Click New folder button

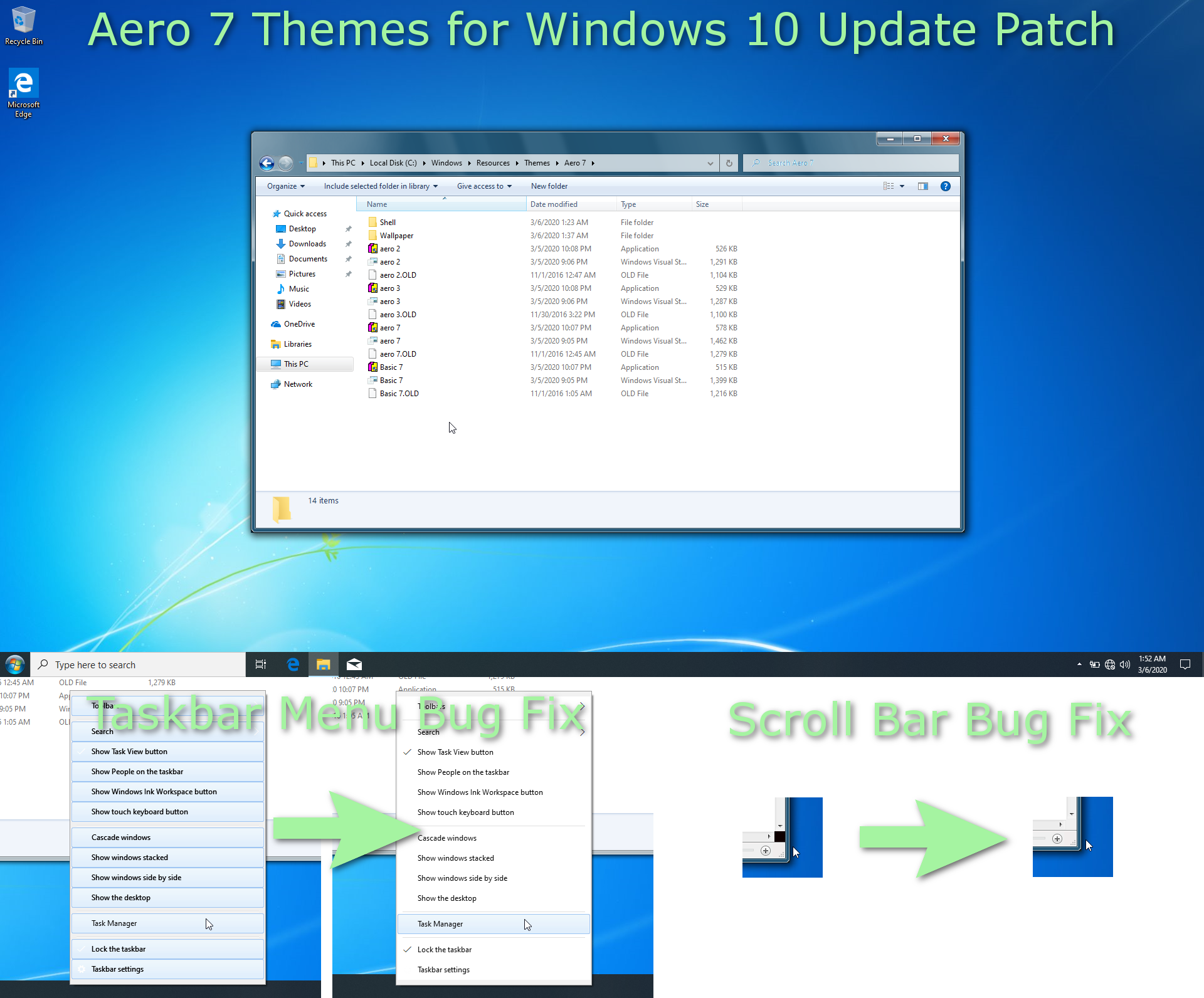(549, 186)
